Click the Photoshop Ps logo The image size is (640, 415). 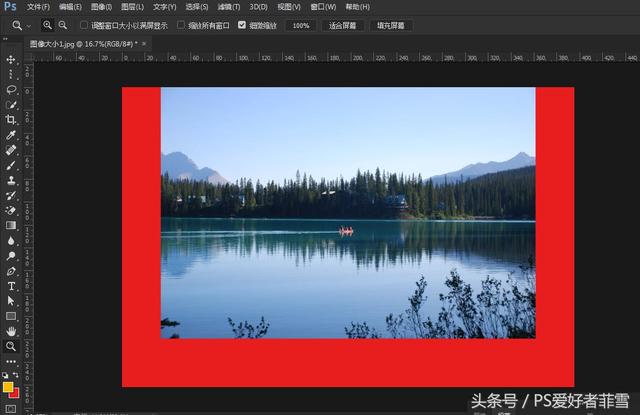(10, 7)
